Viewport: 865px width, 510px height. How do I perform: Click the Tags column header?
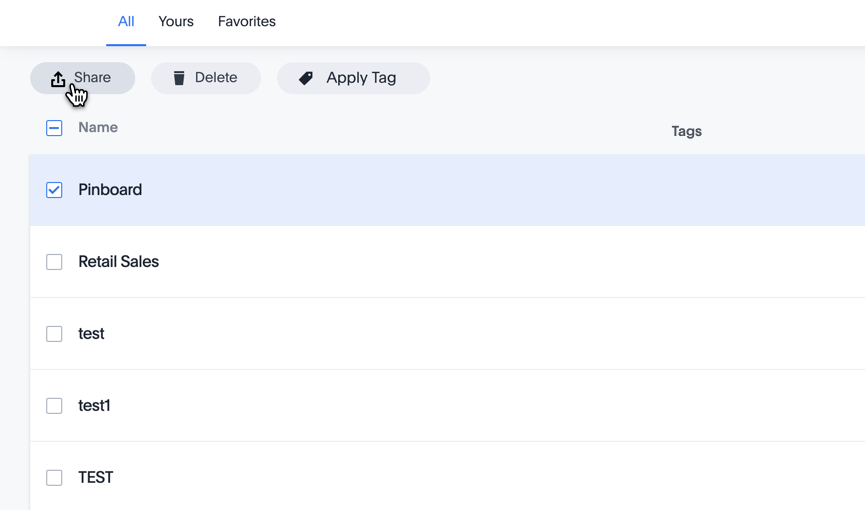pyautogui.click(x=686, y=131)
